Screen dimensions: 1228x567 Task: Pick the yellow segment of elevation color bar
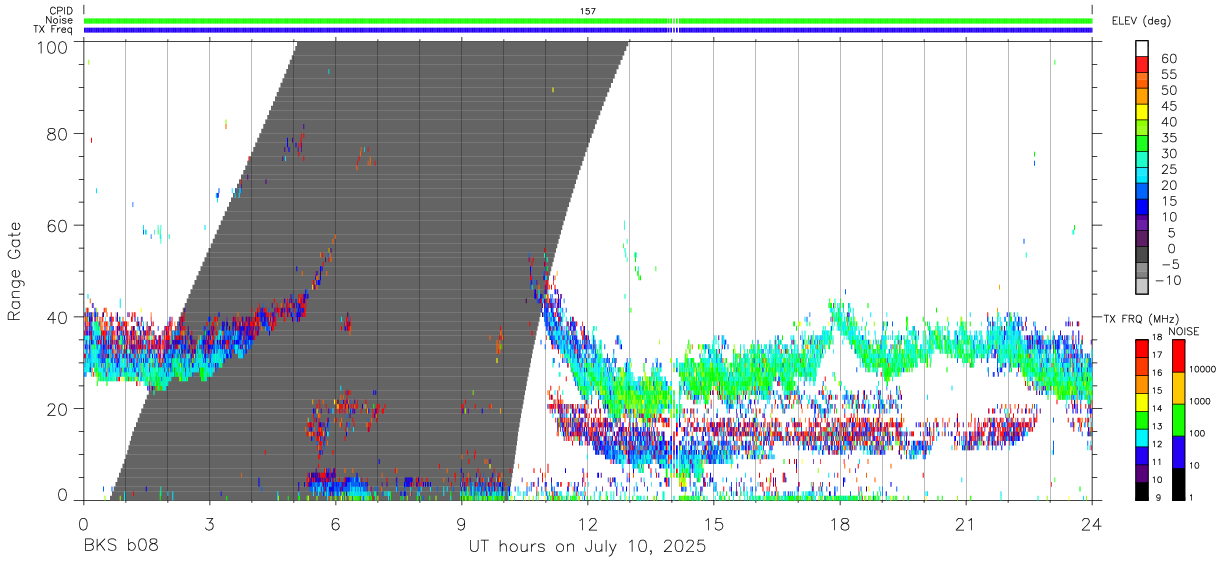(1142, 111)
